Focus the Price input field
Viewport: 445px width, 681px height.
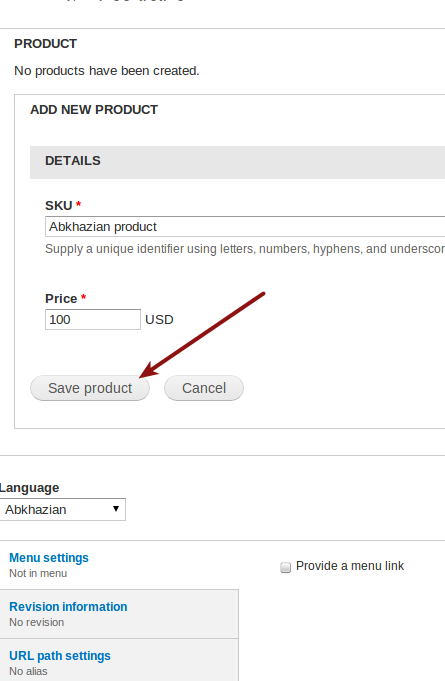93,320
